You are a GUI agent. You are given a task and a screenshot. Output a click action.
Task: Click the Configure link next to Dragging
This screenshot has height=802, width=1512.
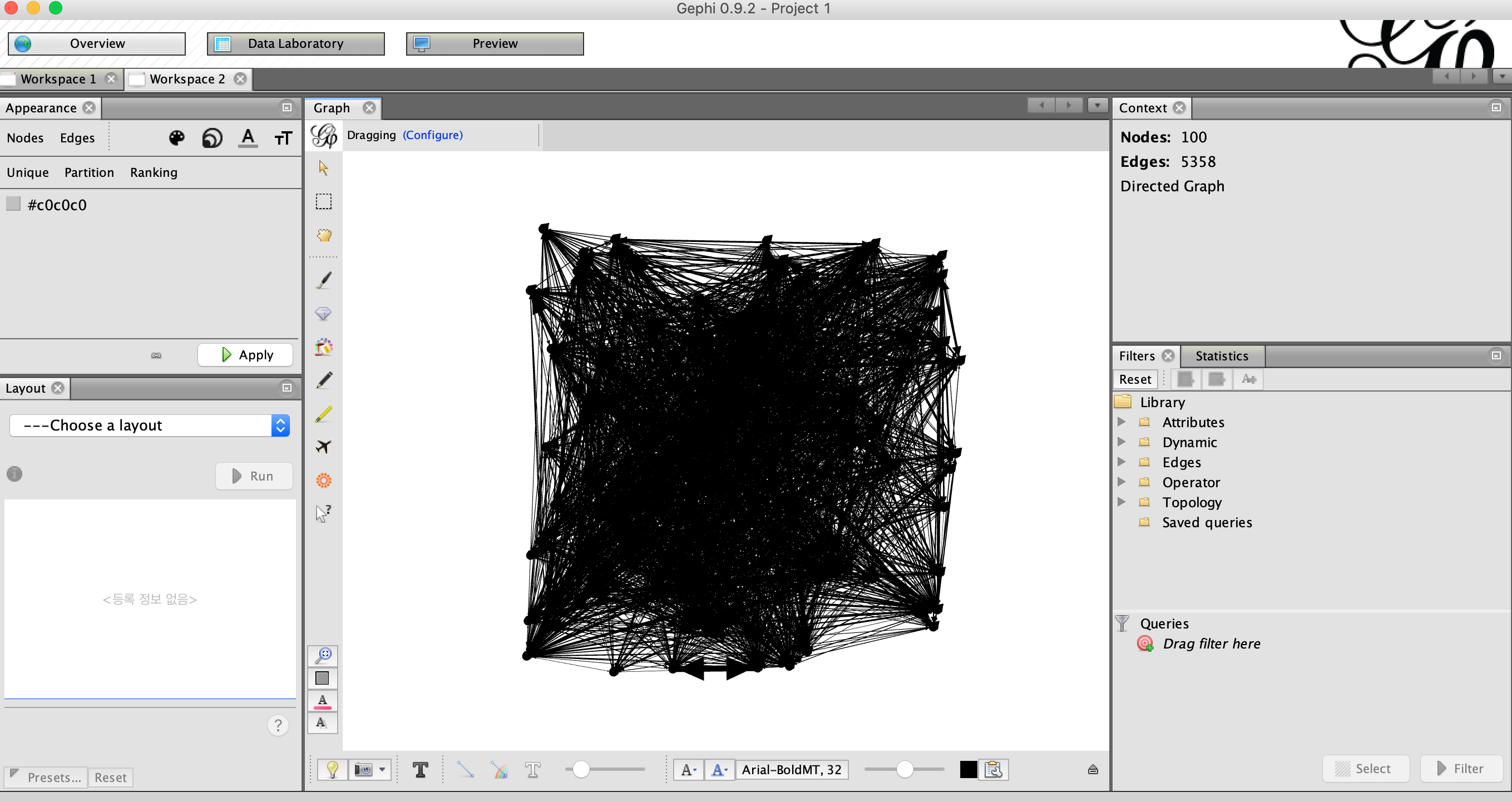point(433,135)
